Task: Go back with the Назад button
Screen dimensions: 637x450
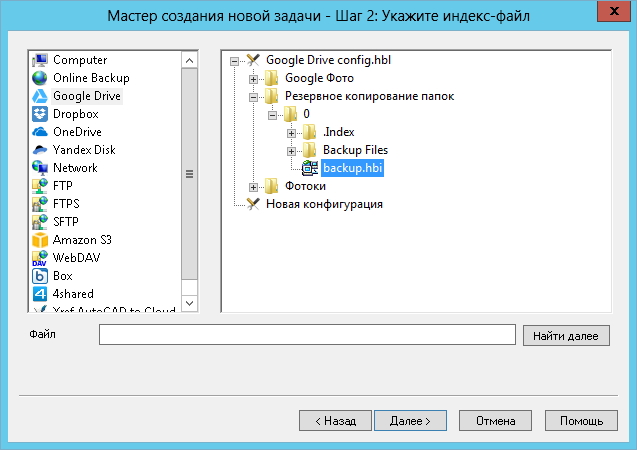Action: pos(336,421)
